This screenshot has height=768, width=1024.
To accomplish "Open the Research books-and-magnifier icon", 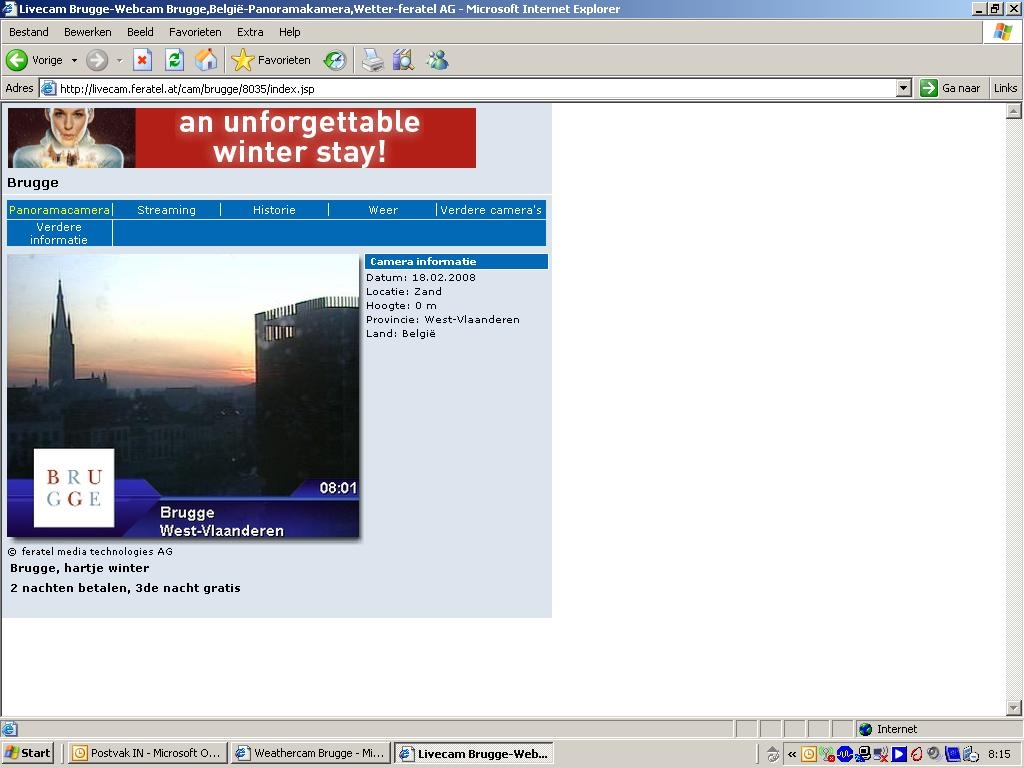I will coord(404,60).
